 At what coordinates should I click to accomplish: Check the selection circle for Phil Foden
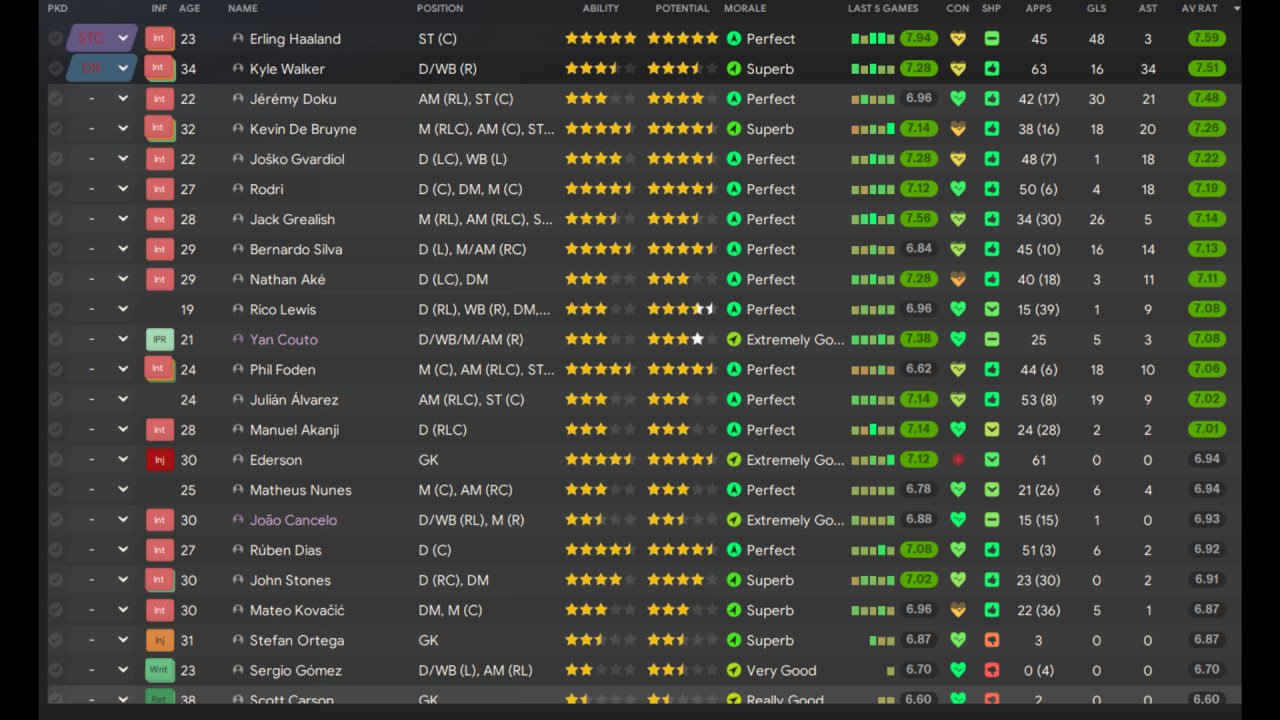pyautogui.click(x=55, y=369)
